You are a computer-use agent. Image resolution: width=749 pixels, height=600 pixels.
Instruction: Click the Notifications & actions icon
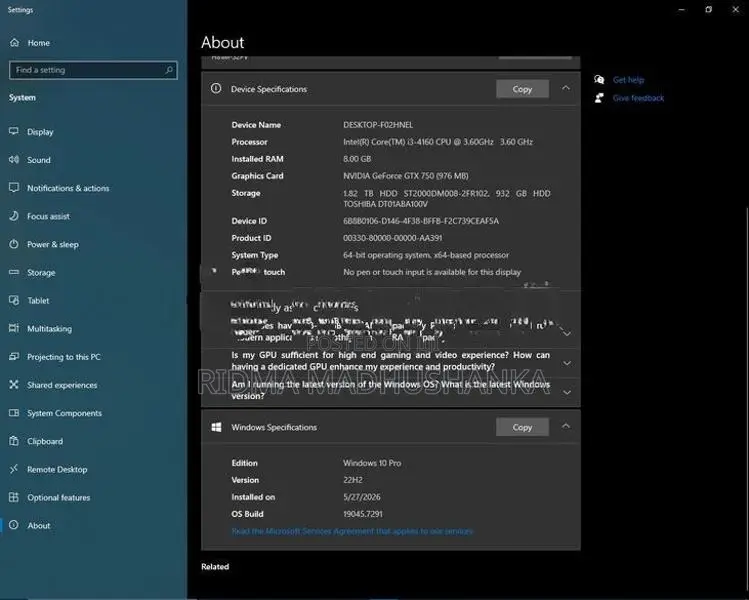[14, 188]
